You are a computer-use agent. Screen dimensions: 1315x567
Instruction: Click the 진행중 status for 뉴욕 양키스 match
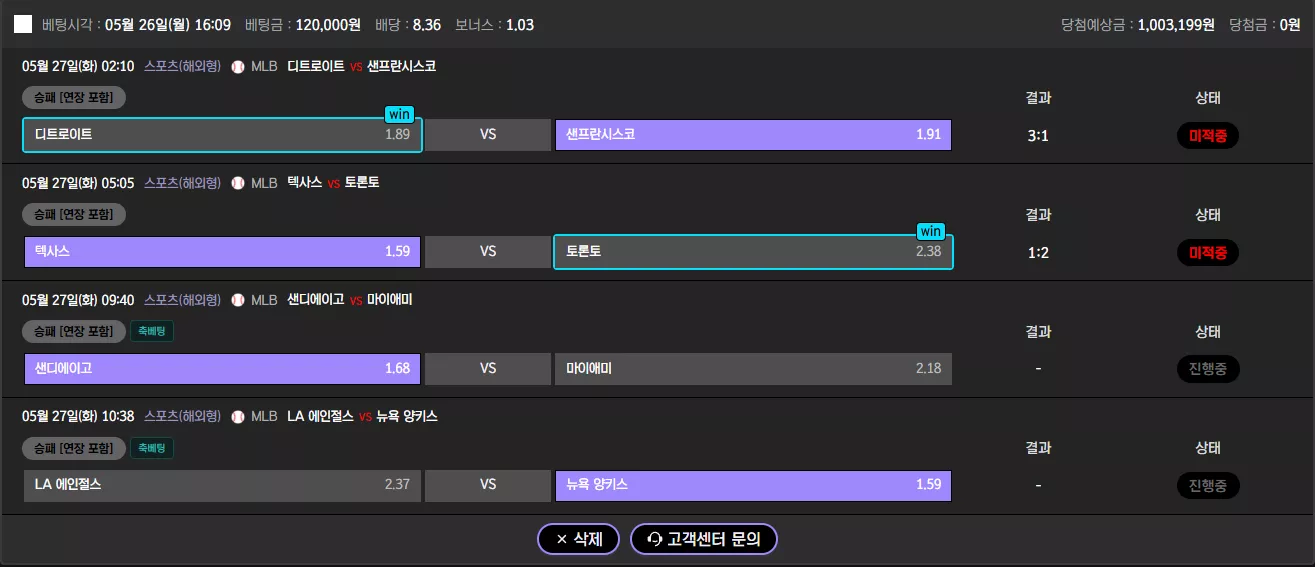pos(1208,486)
